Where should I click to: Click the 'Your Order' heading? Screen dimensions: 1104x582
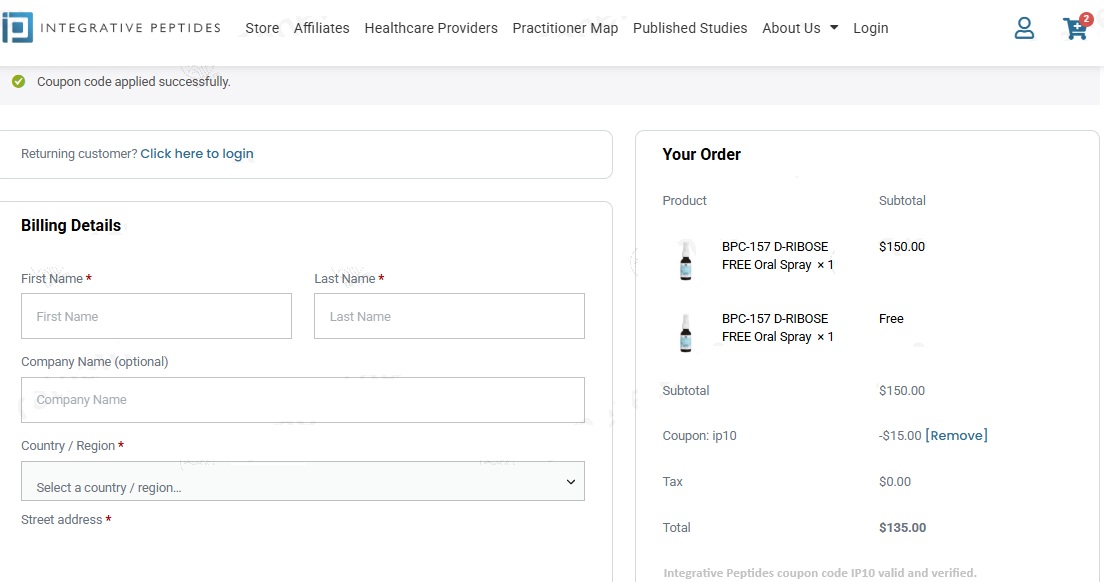coord(701,154)
